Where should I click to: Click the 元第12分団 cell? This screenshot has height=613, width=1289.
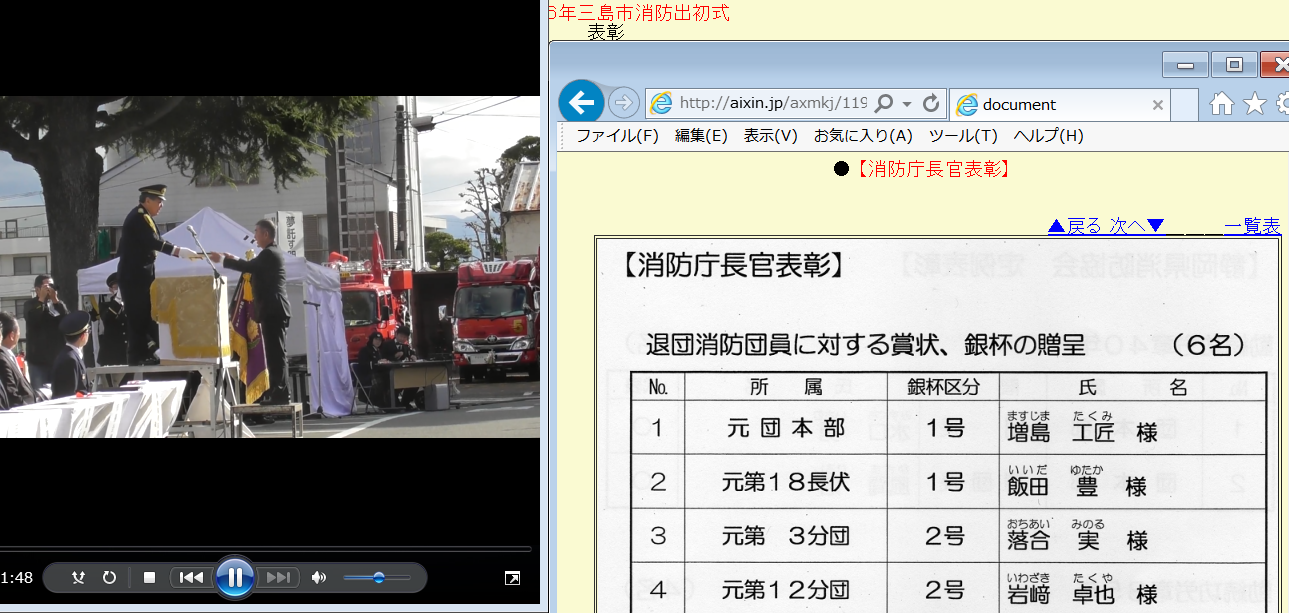pos(786,590)
